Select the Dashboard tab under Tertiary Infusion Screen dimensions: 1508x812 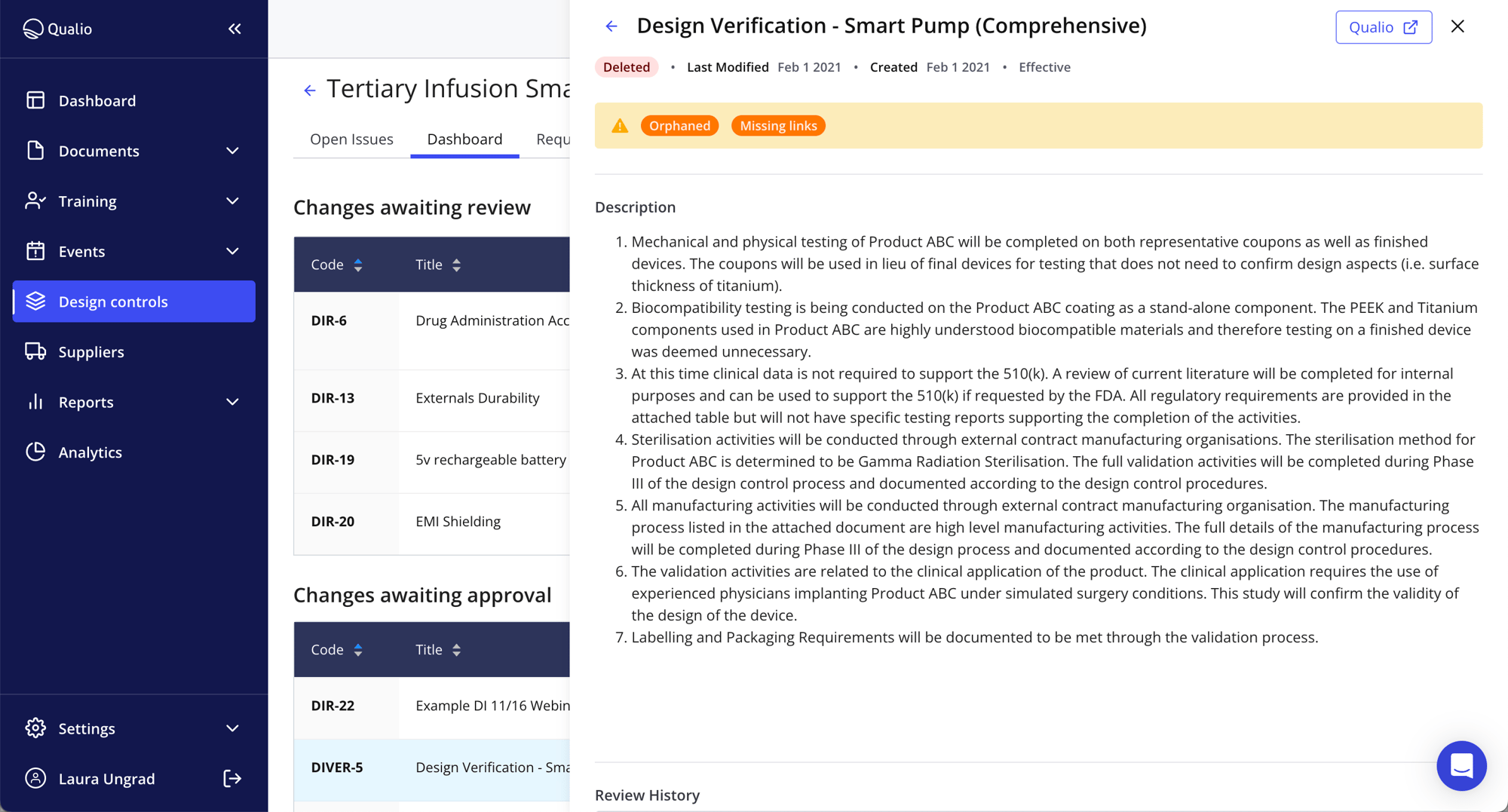(x=464, y=139)
